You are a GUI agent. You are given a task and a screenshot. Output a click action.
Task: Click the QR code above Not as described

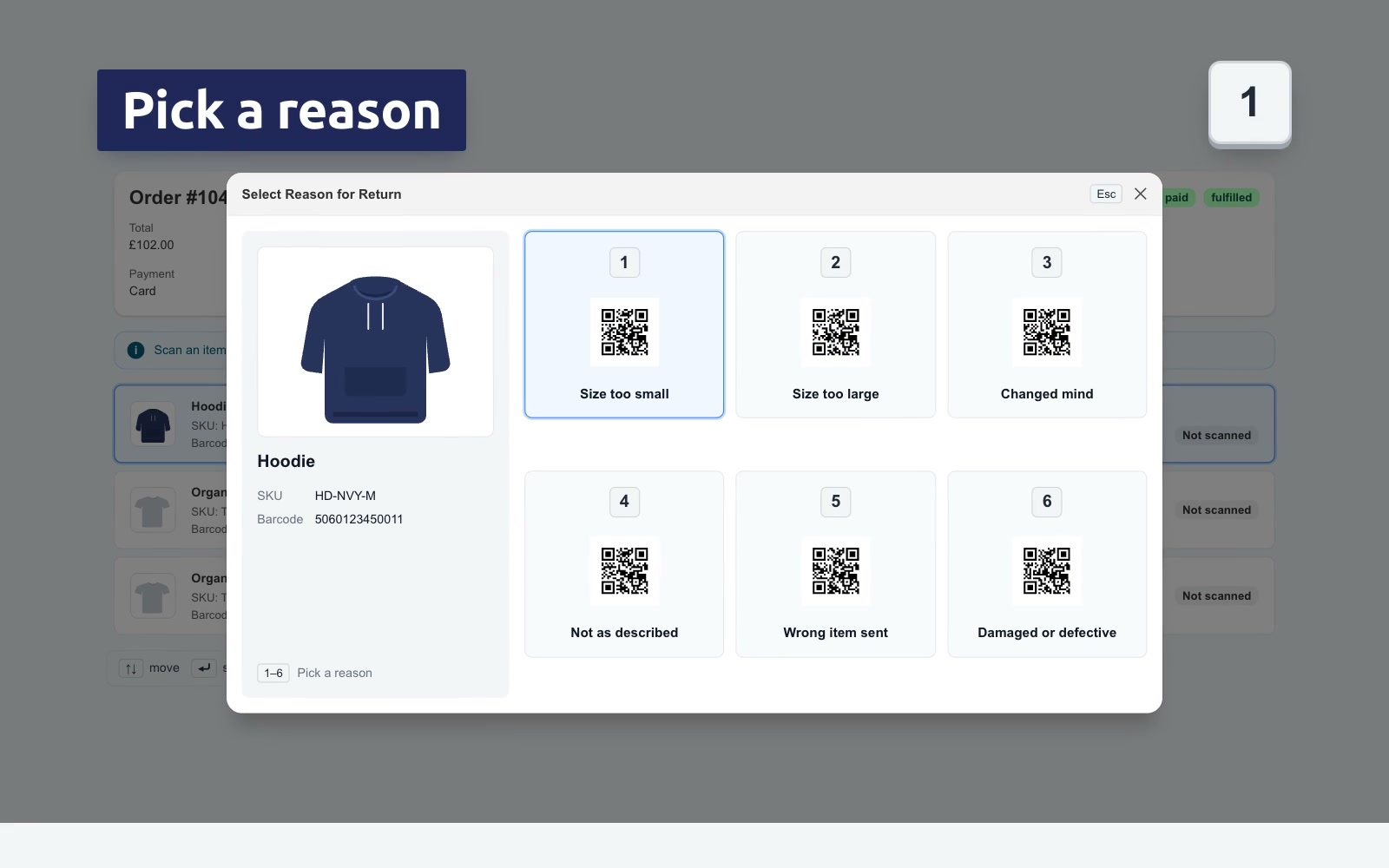pyautogui.click(x=624, y=571)
